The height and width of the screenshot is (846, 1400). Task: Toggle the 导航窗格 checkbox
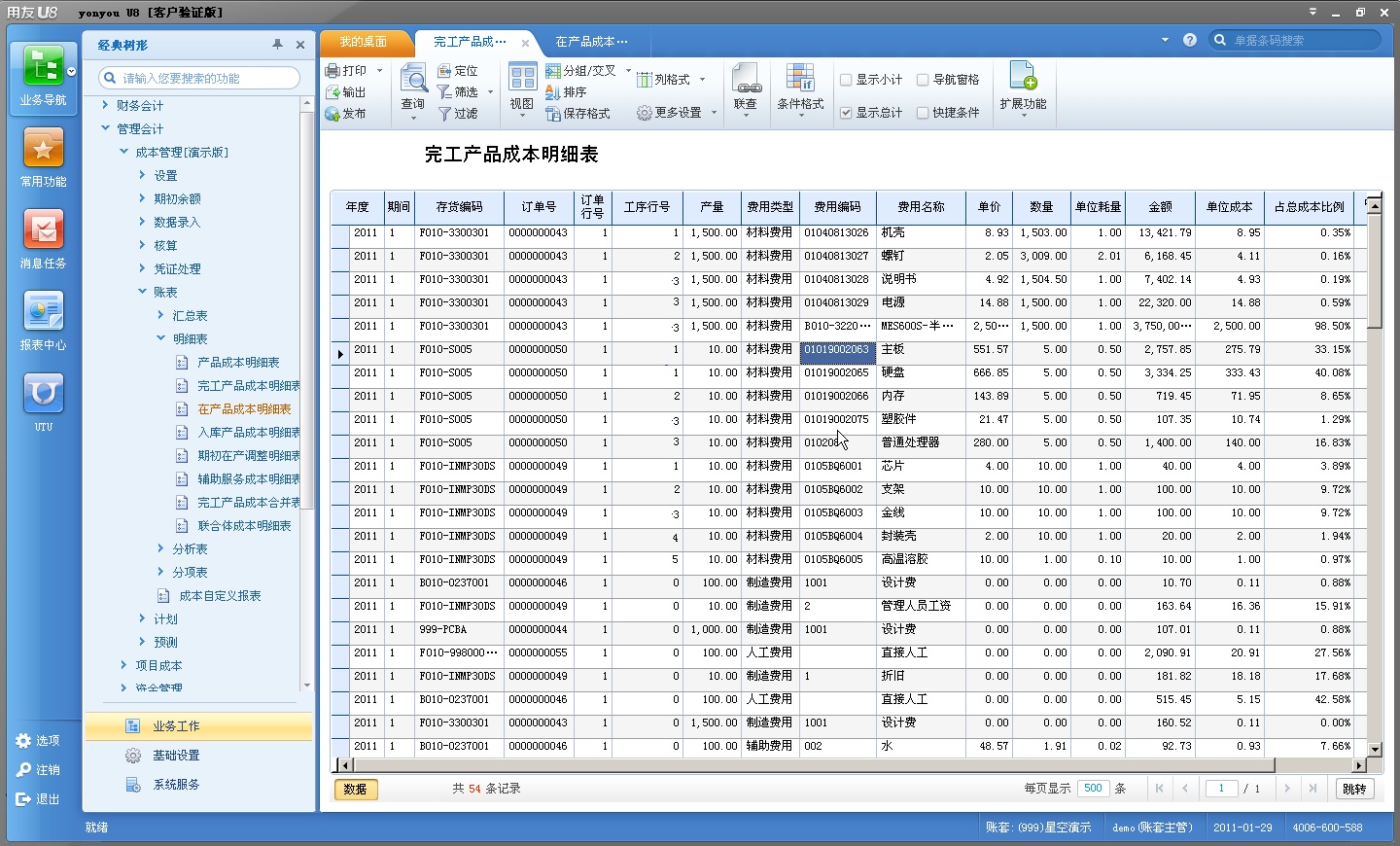click(x=923, y=80)
